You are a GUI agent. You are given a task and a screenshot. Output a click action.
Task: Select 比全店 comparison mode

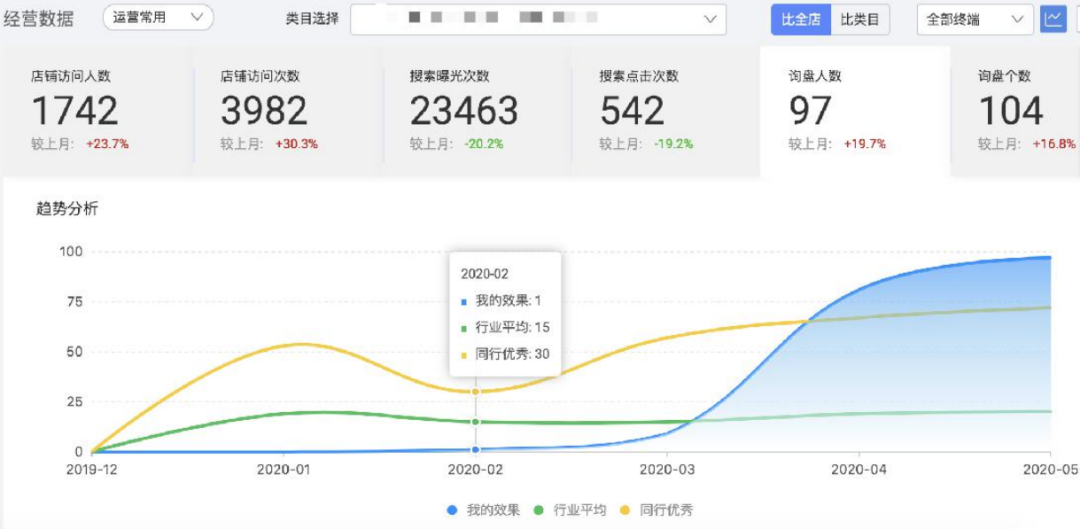800,19
